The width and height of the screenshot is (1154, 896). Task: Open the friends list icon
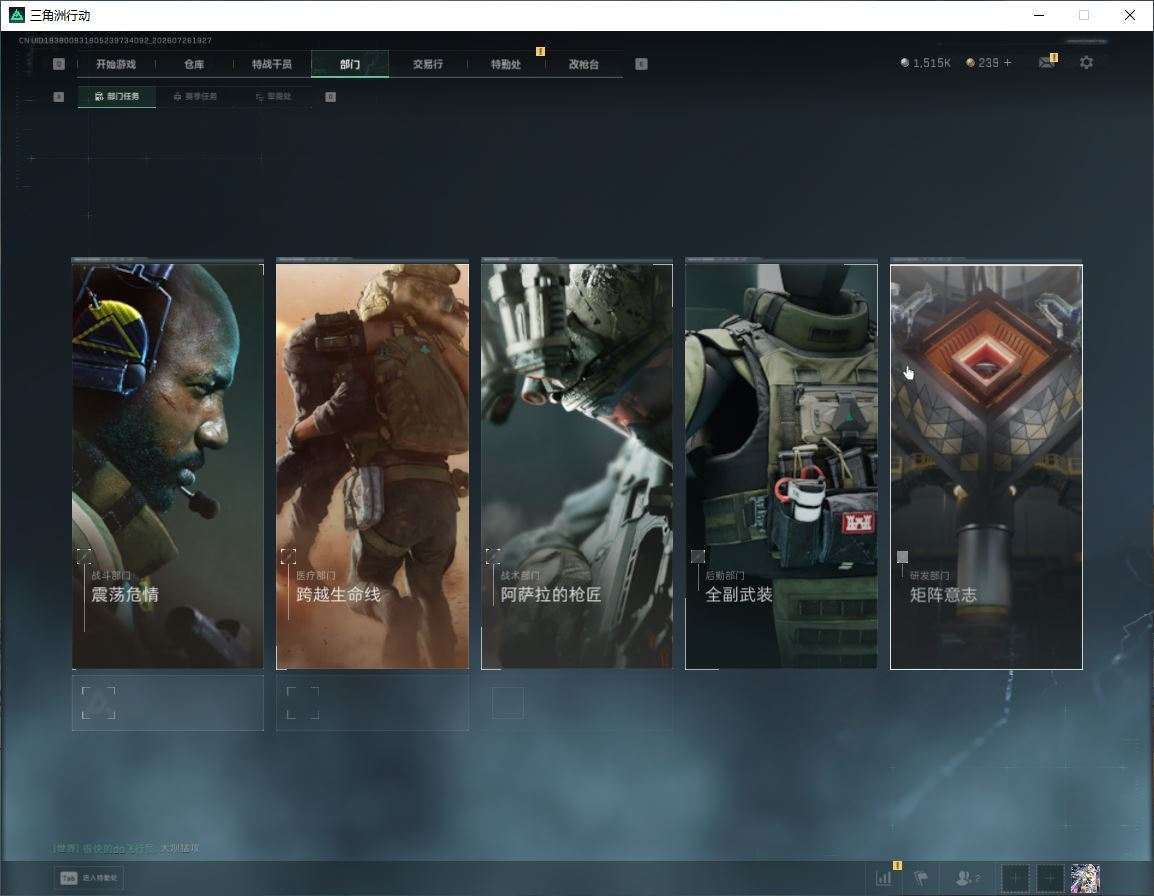click(x=966, y=878)
